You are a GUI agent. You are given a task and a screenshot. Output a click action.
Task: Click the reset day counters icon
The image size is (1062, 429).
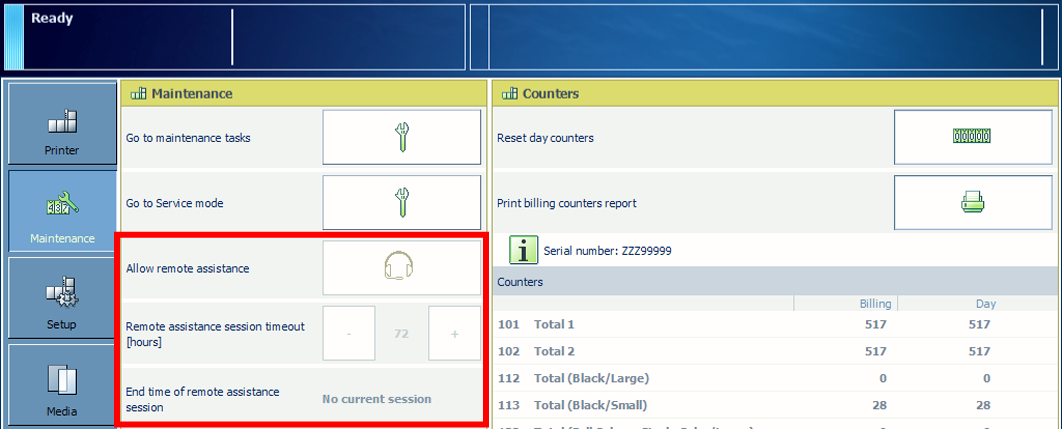pos(972,138)
